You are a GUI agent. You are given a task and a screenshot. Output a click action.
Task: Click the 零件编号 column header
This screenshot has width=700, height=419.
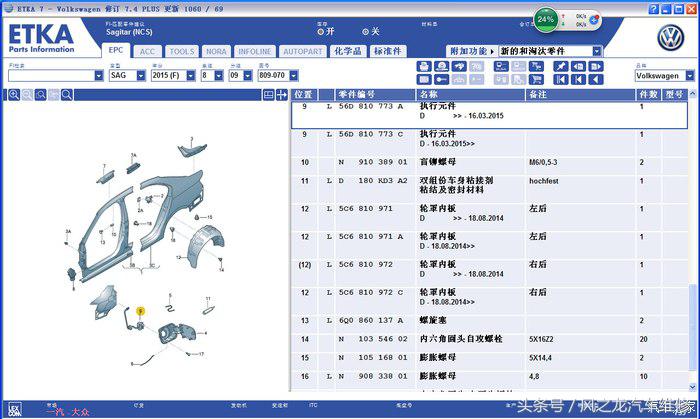tap(375, 95)
